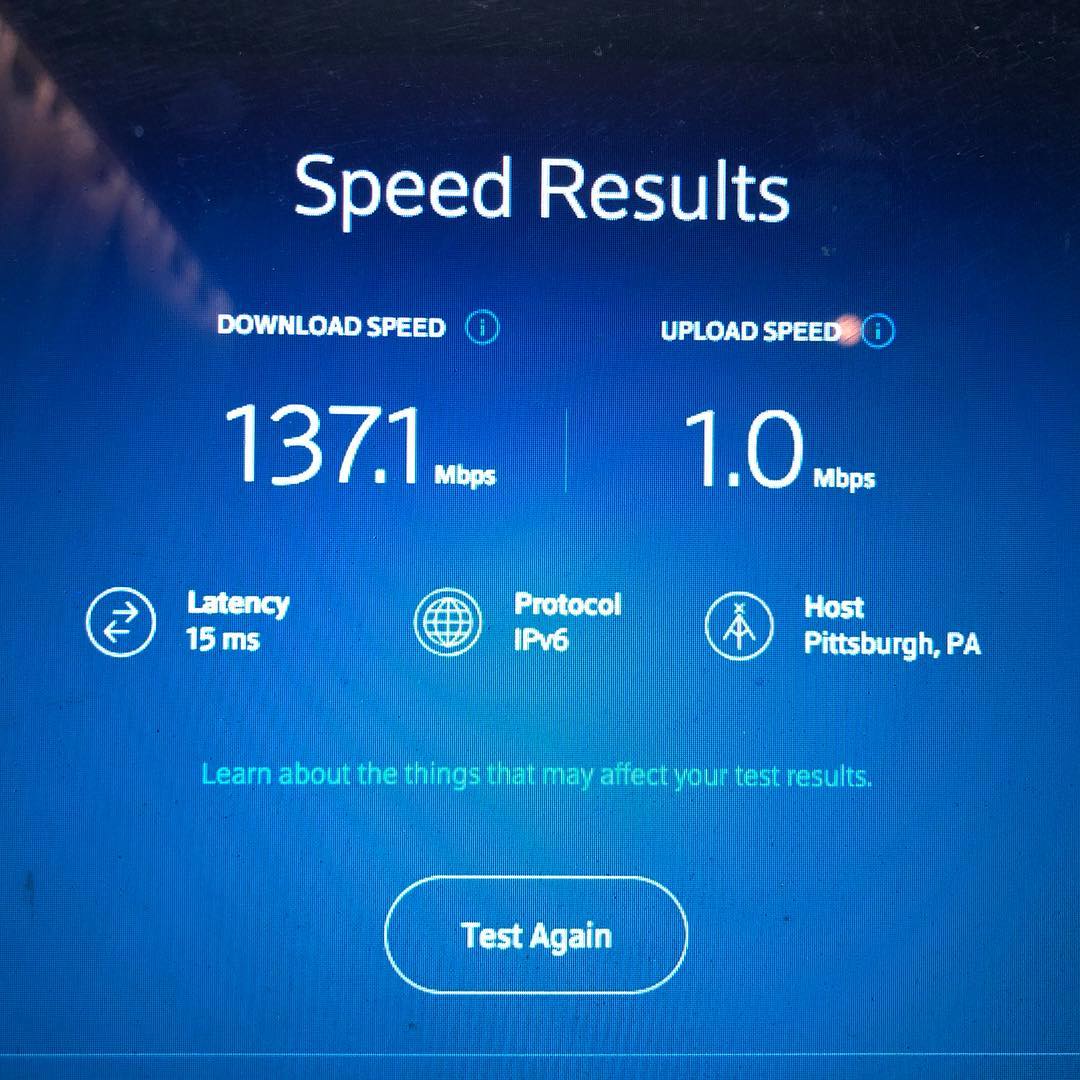
Task: Click the 137.1 download speed value
Action: (323, 445)
